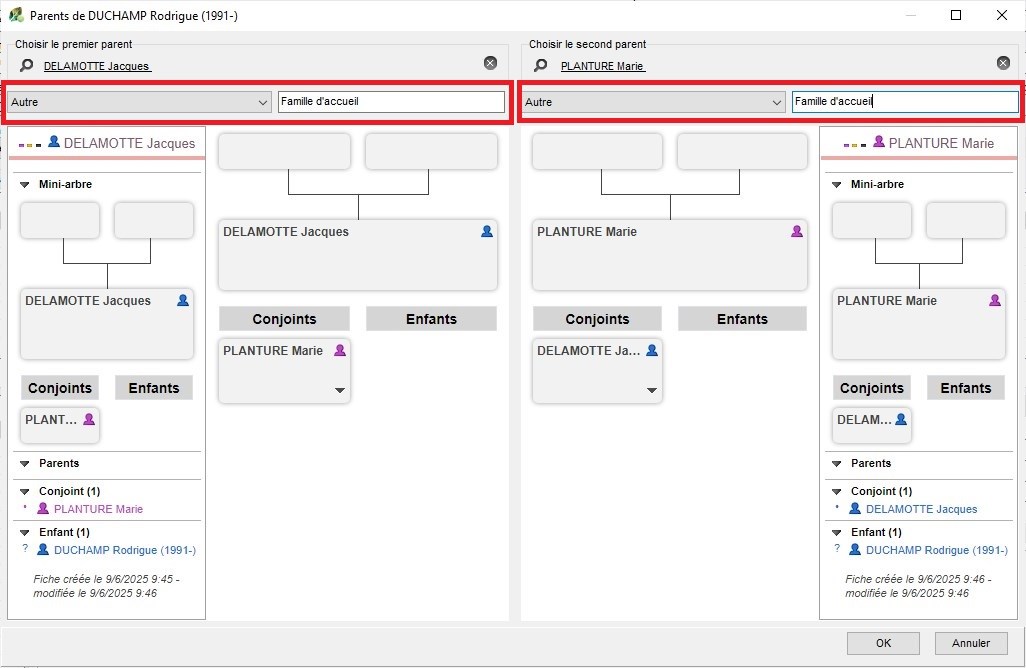The image size is (1026, 668).
Task: Click empty father box above large DELAMOTTE Jacques
Action: [x=285, y=151]
